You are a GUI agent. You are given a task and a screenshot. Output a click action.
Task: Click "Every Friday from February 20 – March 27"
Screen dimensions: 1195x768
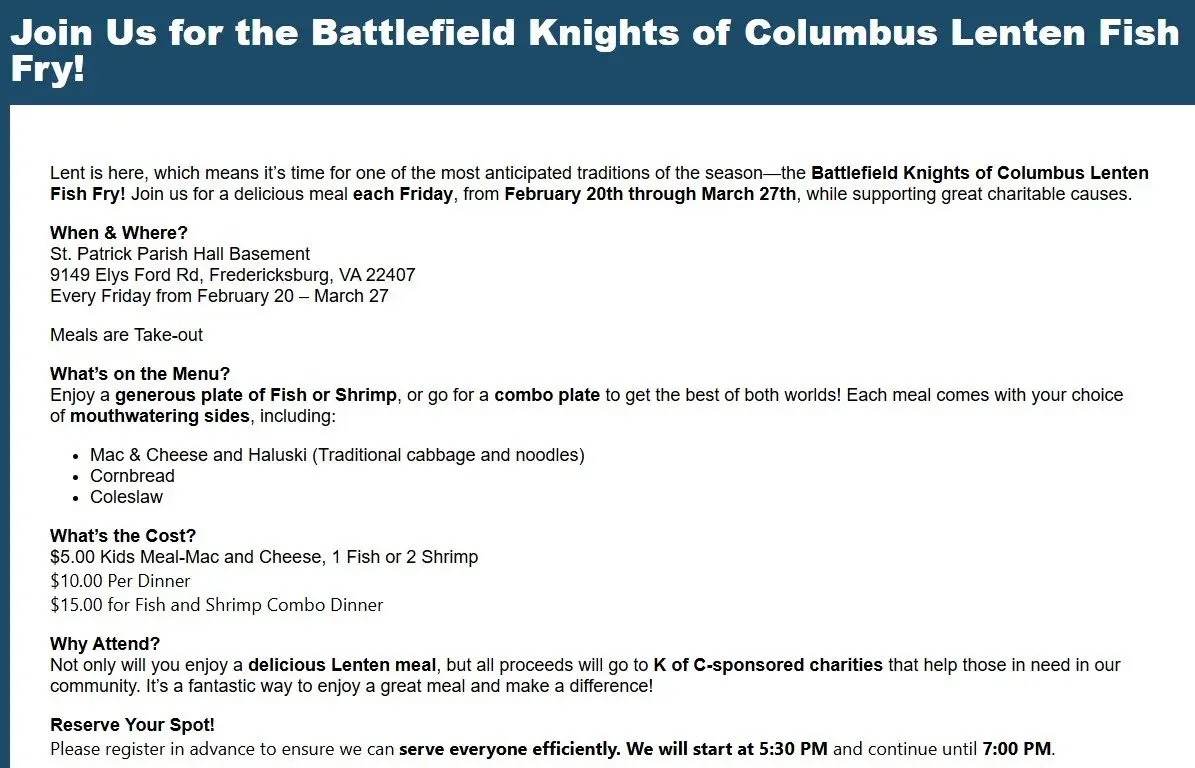point(219,296)
